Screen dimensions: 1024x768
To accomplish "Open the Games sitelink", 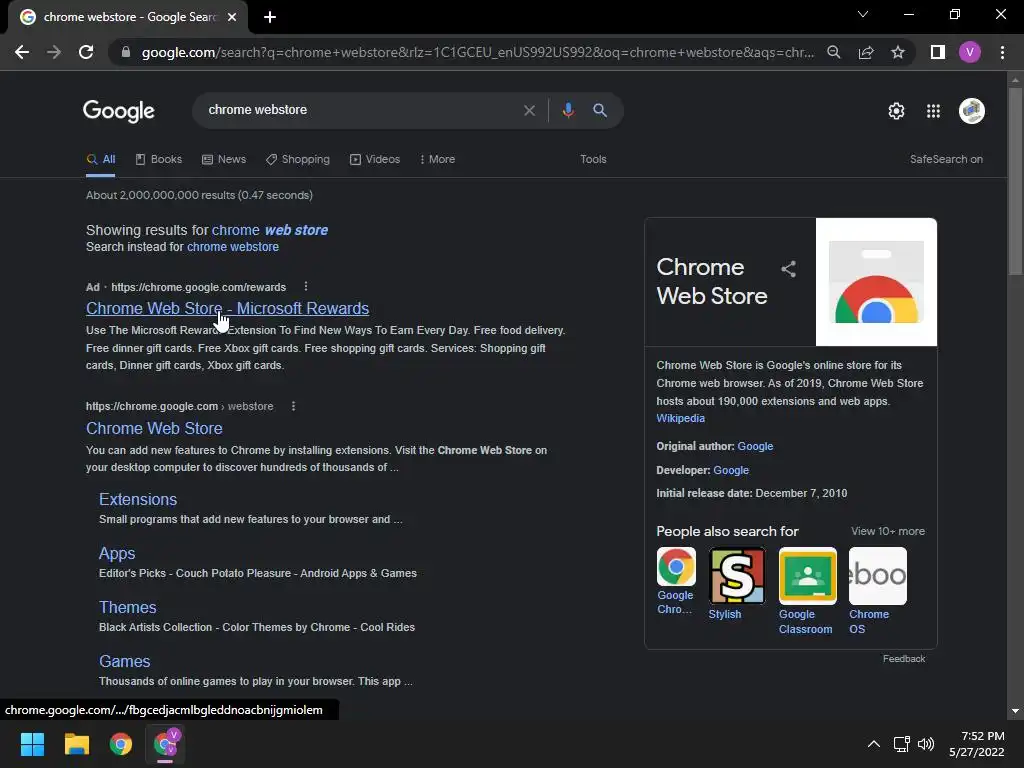I will pos(125,662).
